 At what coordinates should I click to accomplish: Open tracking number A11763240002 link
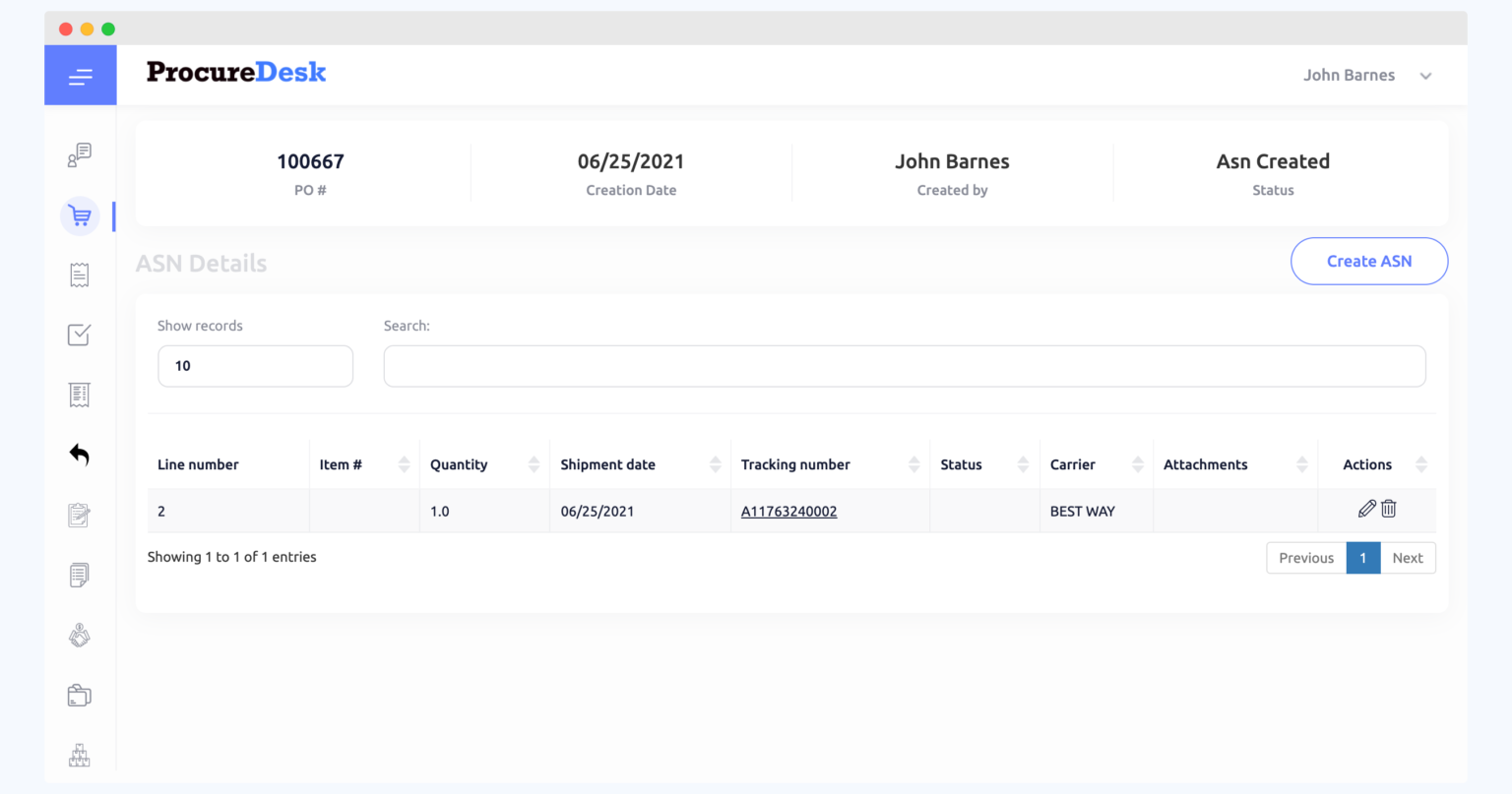788,511
